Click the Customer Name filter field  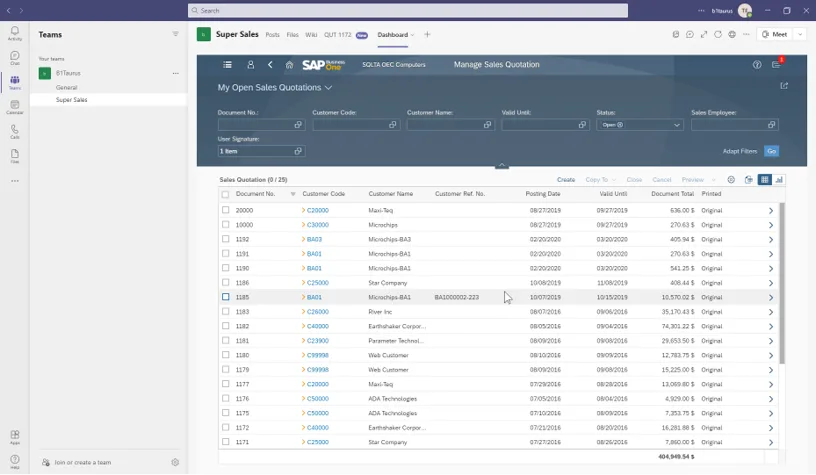pyautogui.click(x=451, y=125)
